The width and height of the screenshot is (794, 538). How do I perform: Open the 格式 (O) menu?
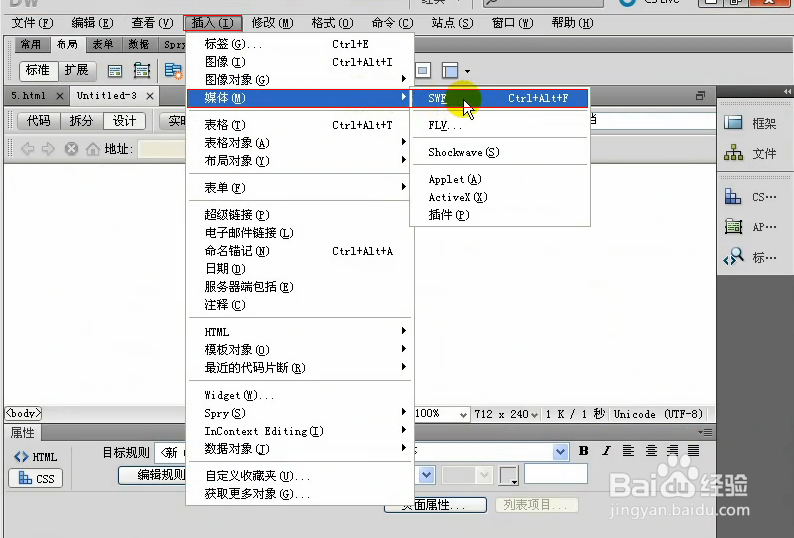(x=332, y=23)
